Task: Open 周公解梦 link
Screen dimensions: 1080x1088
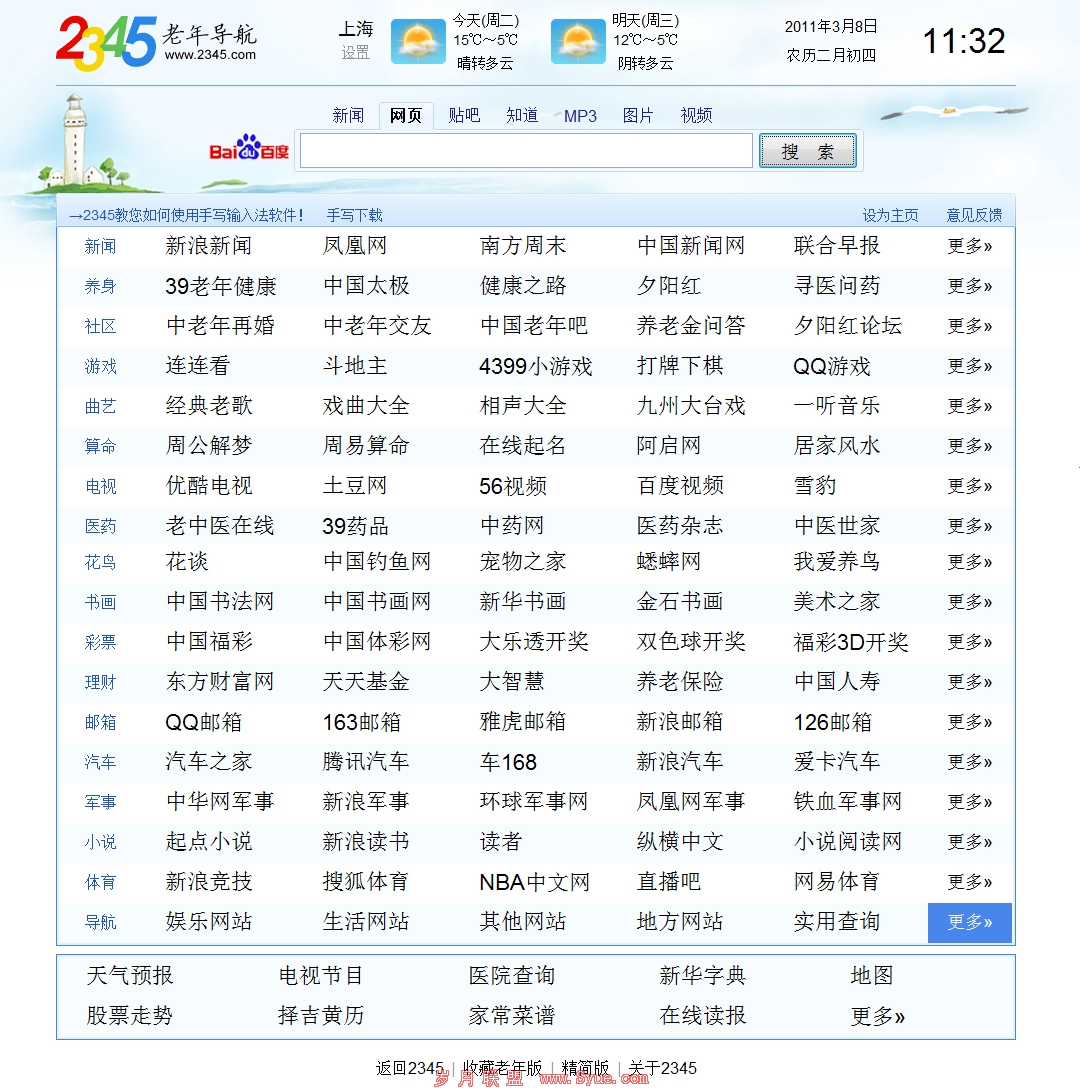Action: click(208, 445)
